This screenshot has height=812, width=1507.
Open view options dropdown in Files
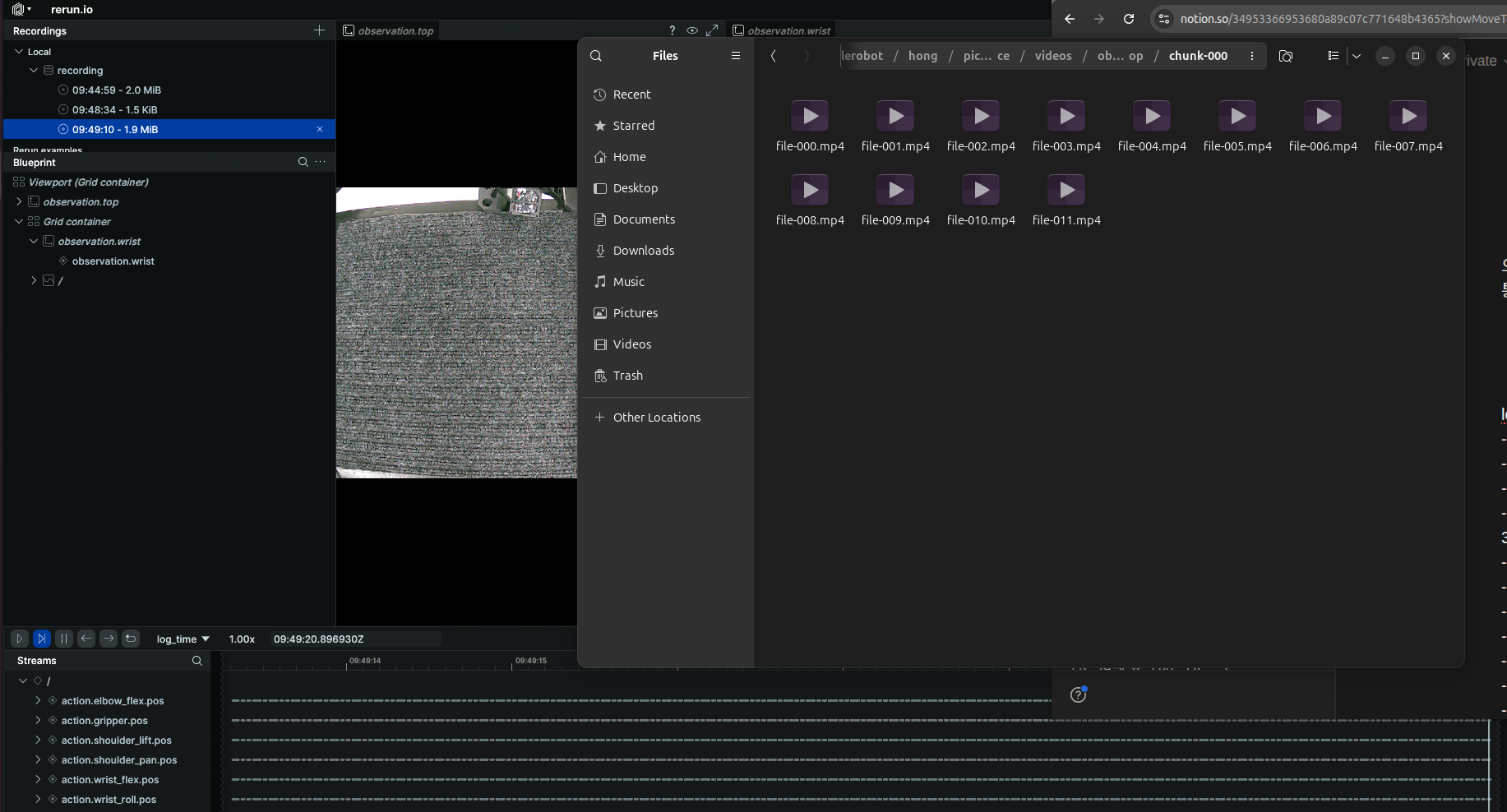point(1357,56)
